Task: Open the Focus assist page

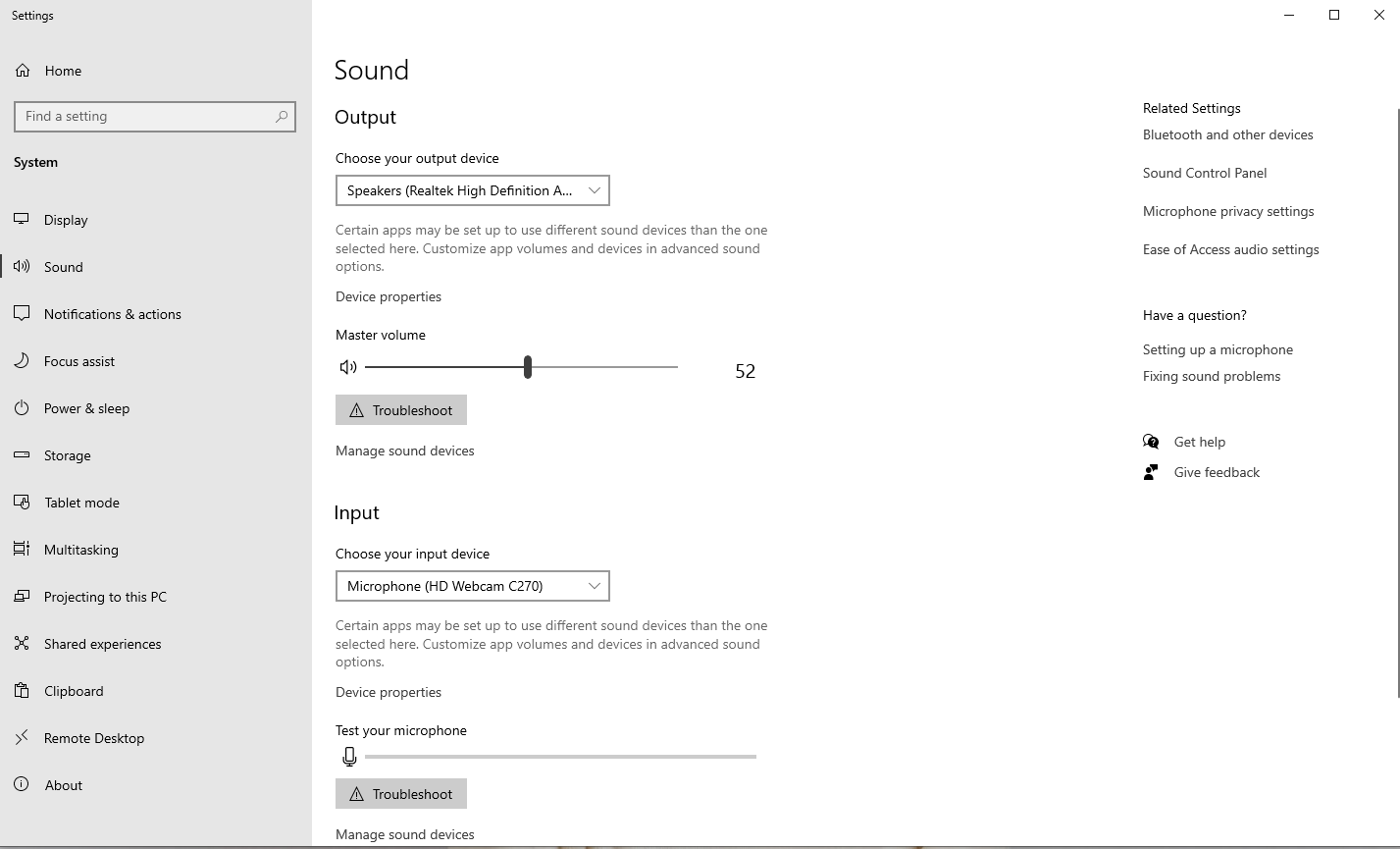Action: (79, 361)
